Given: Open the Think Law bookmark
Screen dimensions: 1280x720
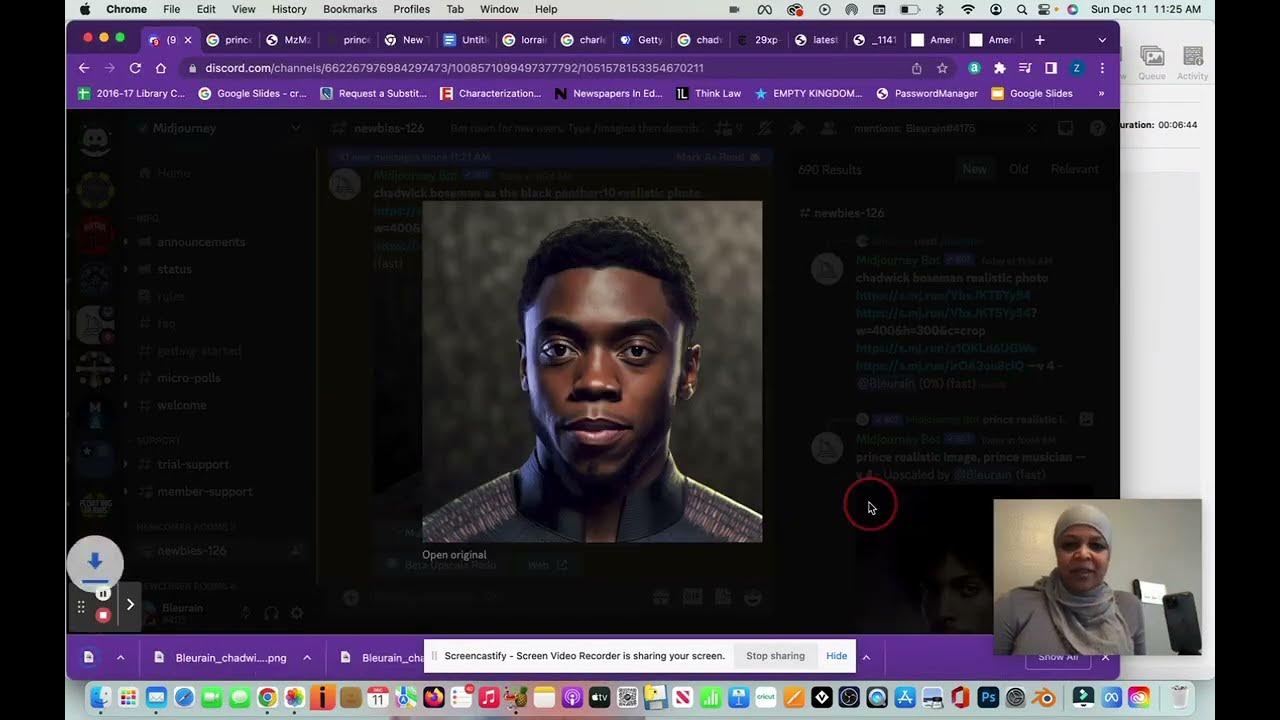Looking at the screenshot, I should 709,93.
